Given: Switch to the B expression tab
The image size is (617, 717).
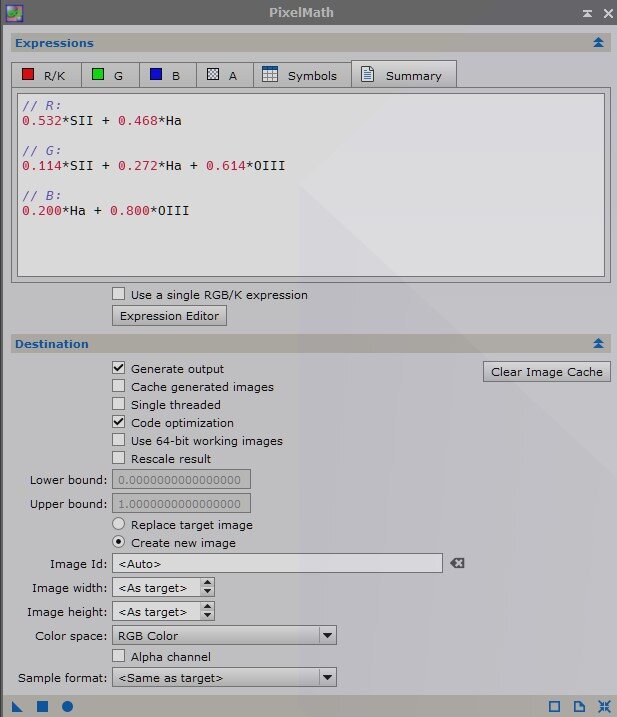Looking at the screenshot, I should click(168, 75).
